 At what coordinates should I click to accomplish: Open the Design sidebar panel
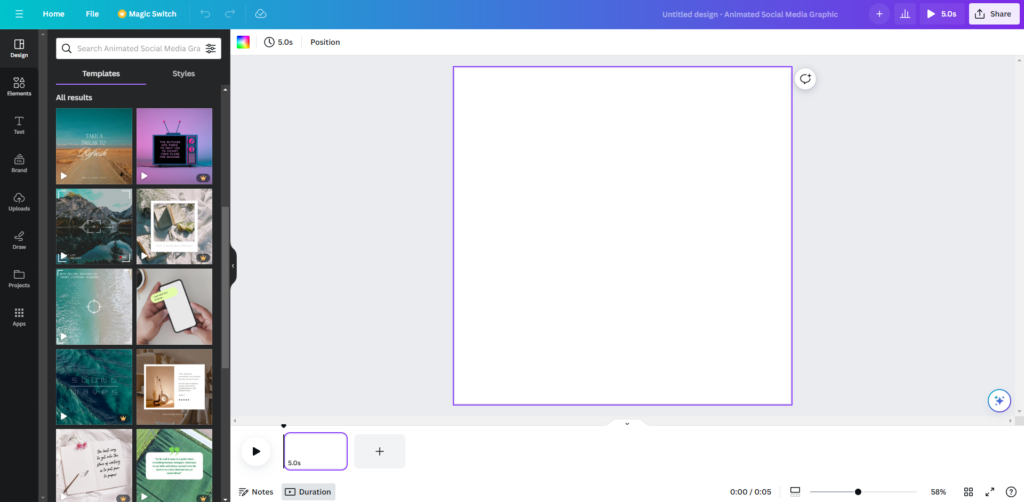[x=19, y=48]
